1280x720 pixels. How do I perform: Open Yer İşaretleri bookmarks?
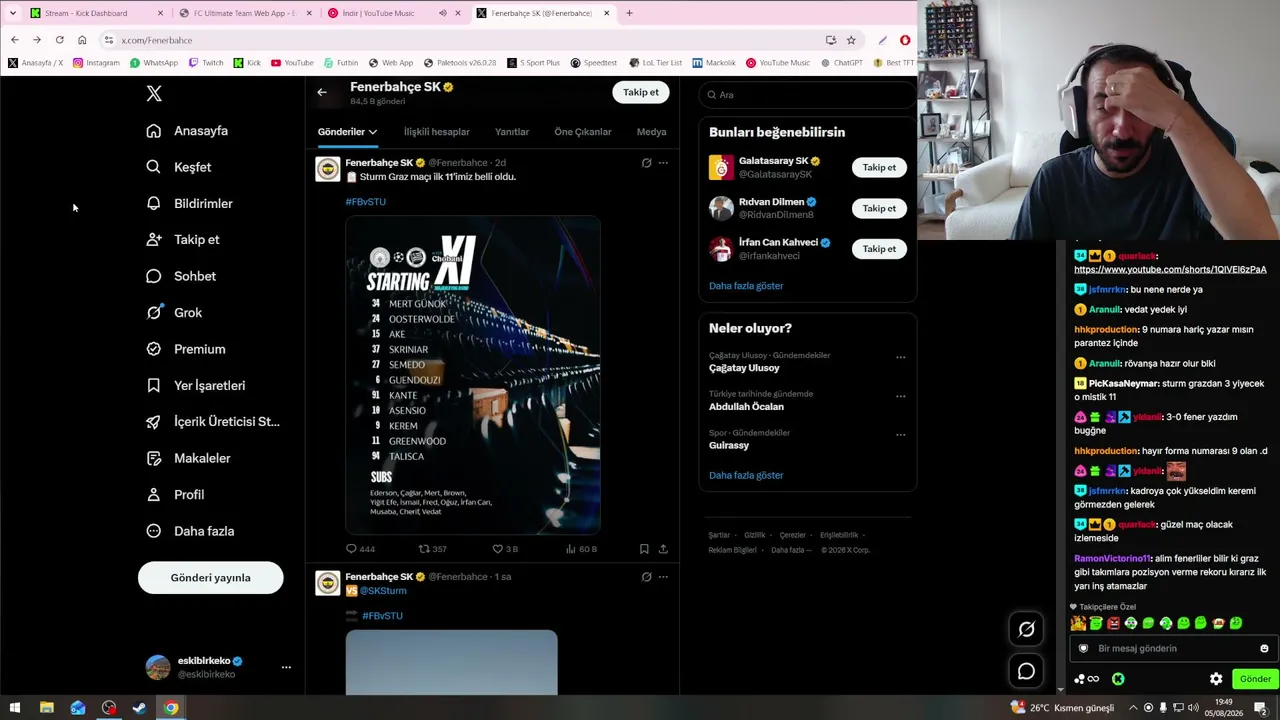[196, 385]
